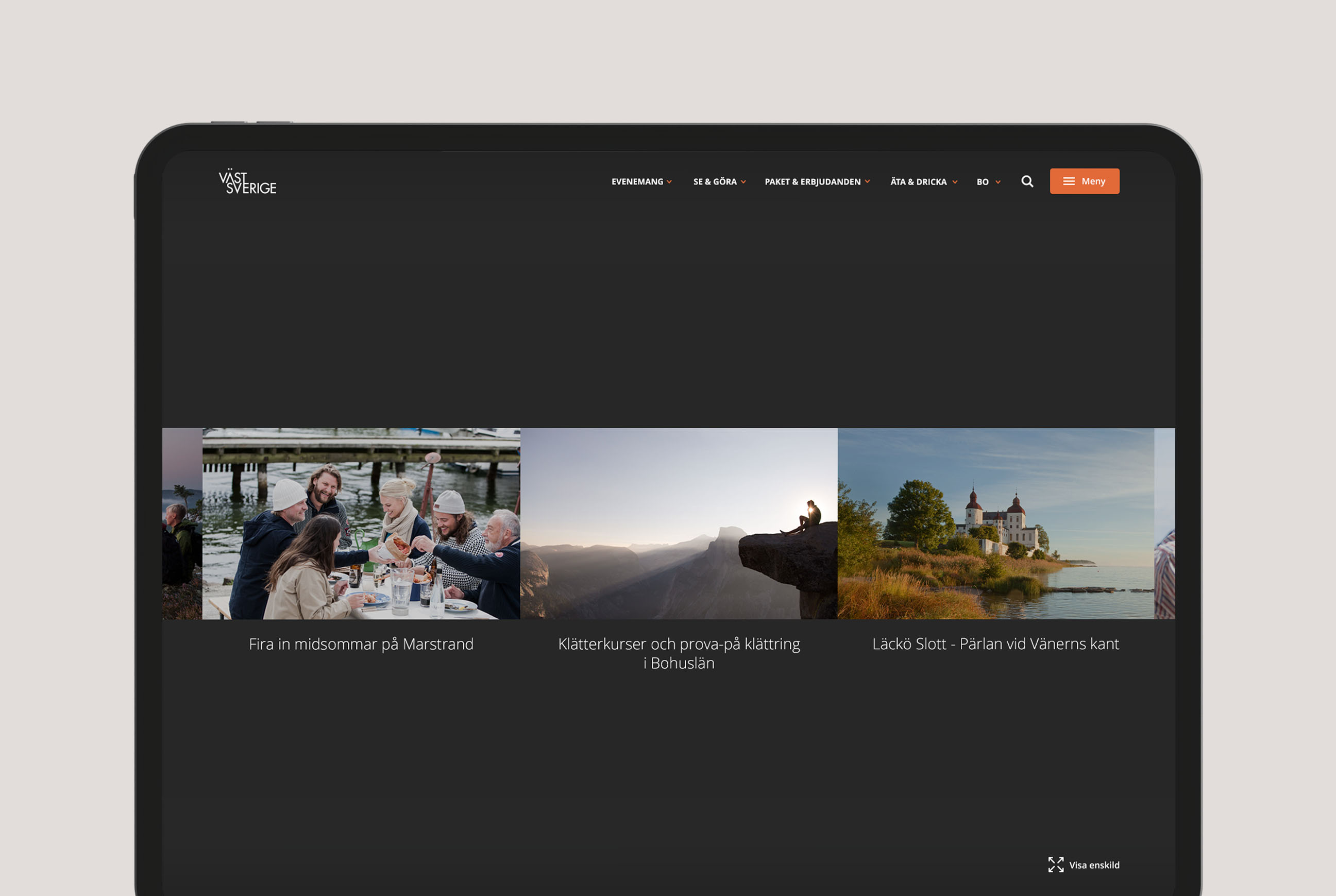The height and width of the screenshot is (896, 1336).
Task: Click the hiker photo cut off before the Marstrand card
Action: 182,523
